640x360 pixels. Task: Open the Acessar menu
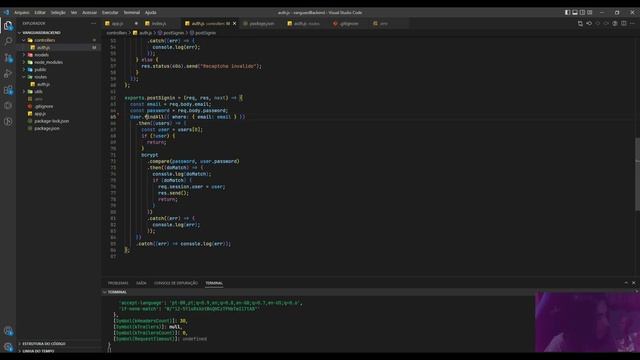89,13
